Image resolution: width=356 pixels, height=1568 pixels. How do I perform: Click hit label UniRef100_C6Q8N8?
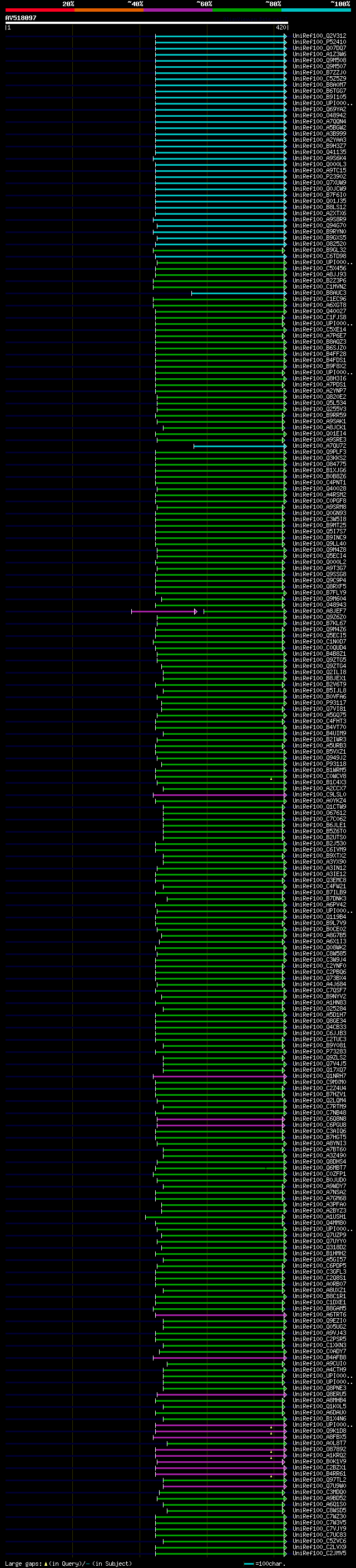coord(319,1119)
